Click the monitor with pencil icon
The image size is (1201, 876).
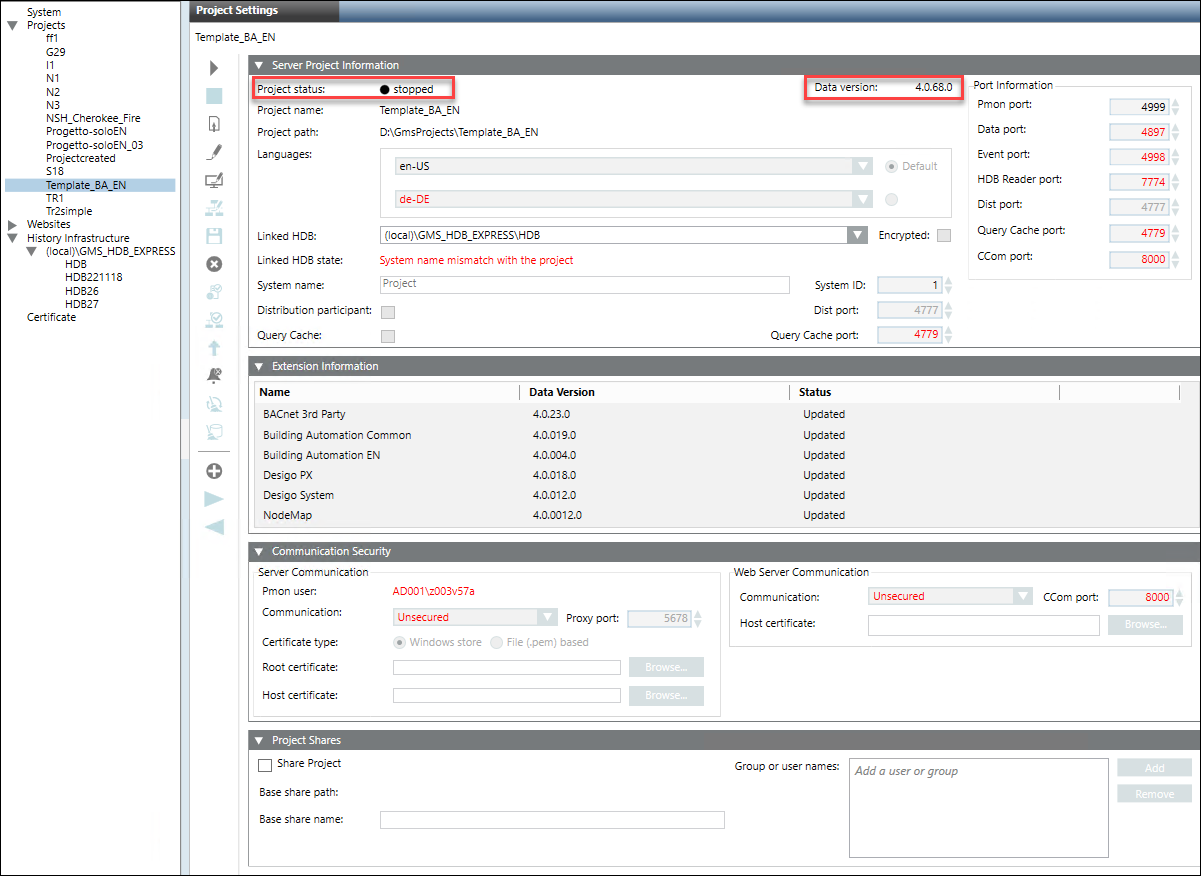pyautogui.click(x=214, y=180)
